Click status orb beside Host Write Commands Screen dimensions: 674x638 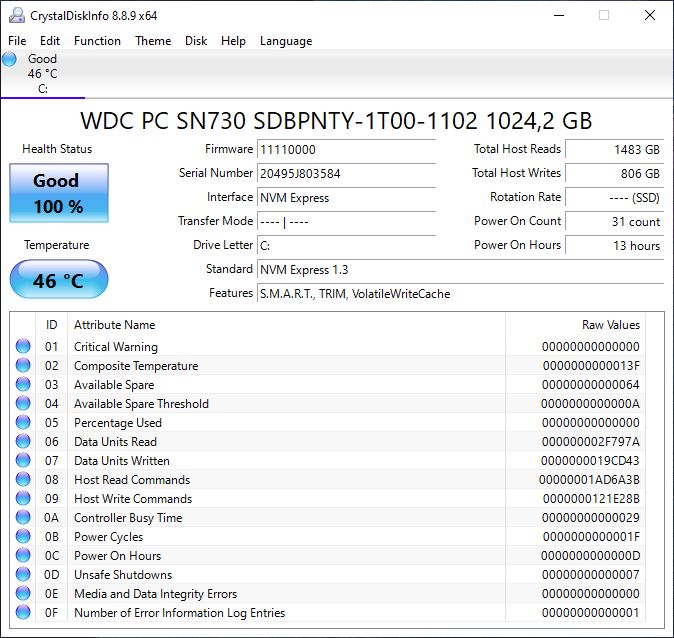pos(23,498)
